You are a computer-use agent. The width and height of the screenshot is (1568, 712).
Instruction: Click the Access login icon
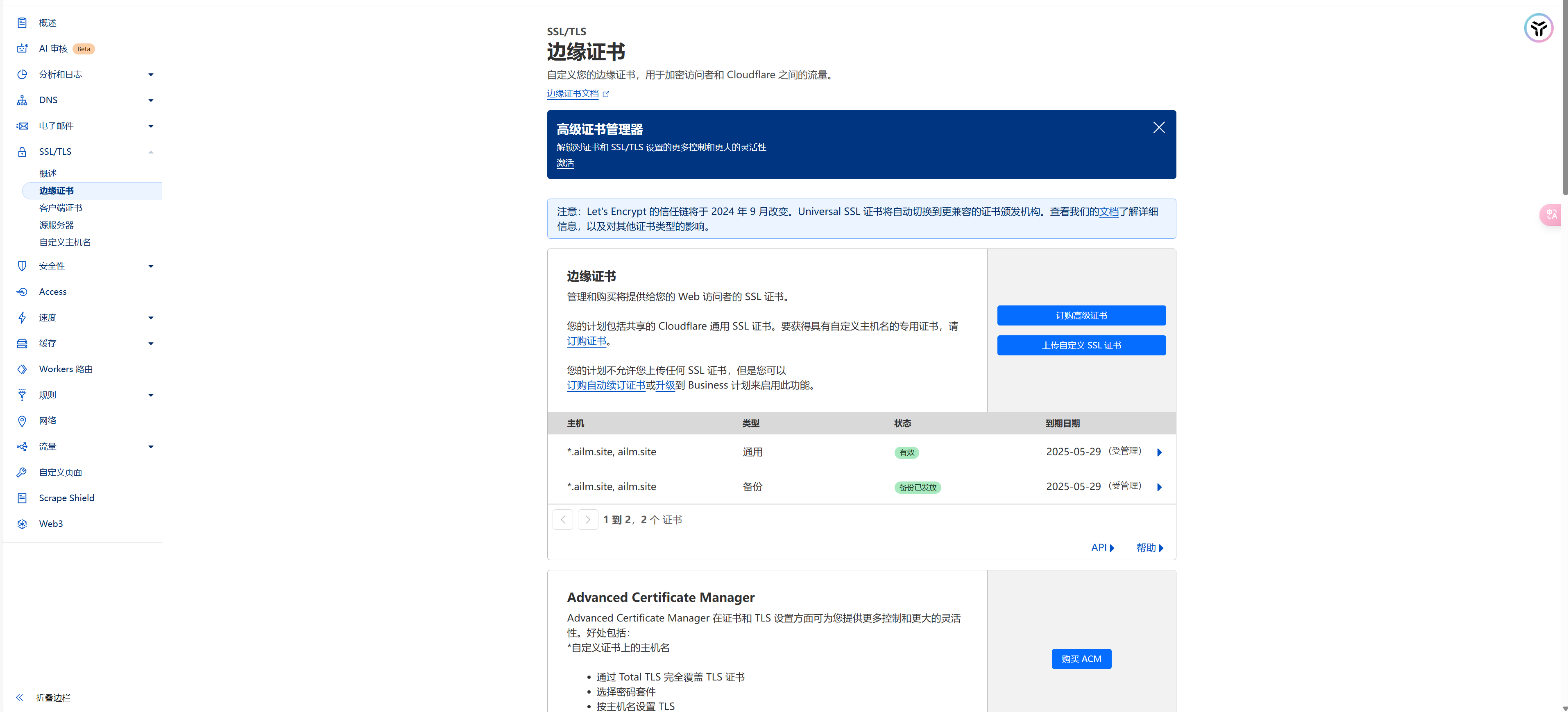pyautogui.click(x=22, y=292)
